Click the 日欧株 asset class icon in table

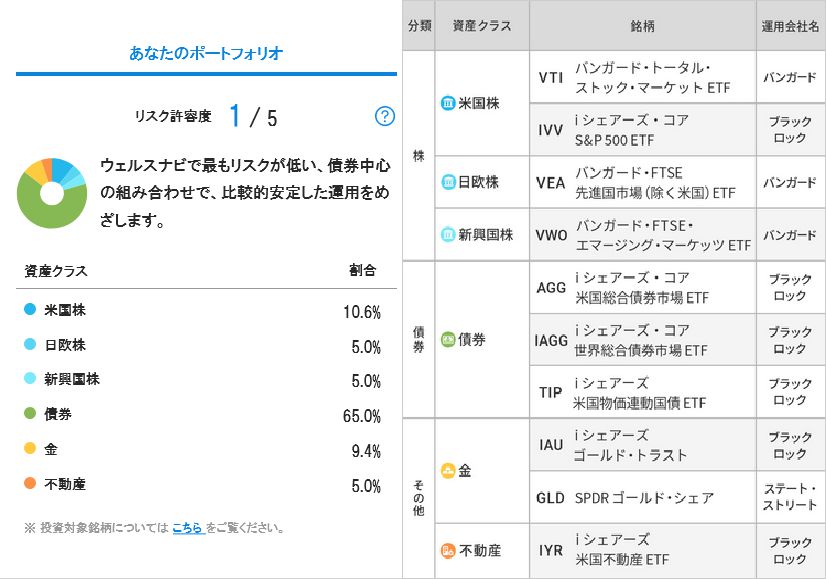tap(448, 182)
